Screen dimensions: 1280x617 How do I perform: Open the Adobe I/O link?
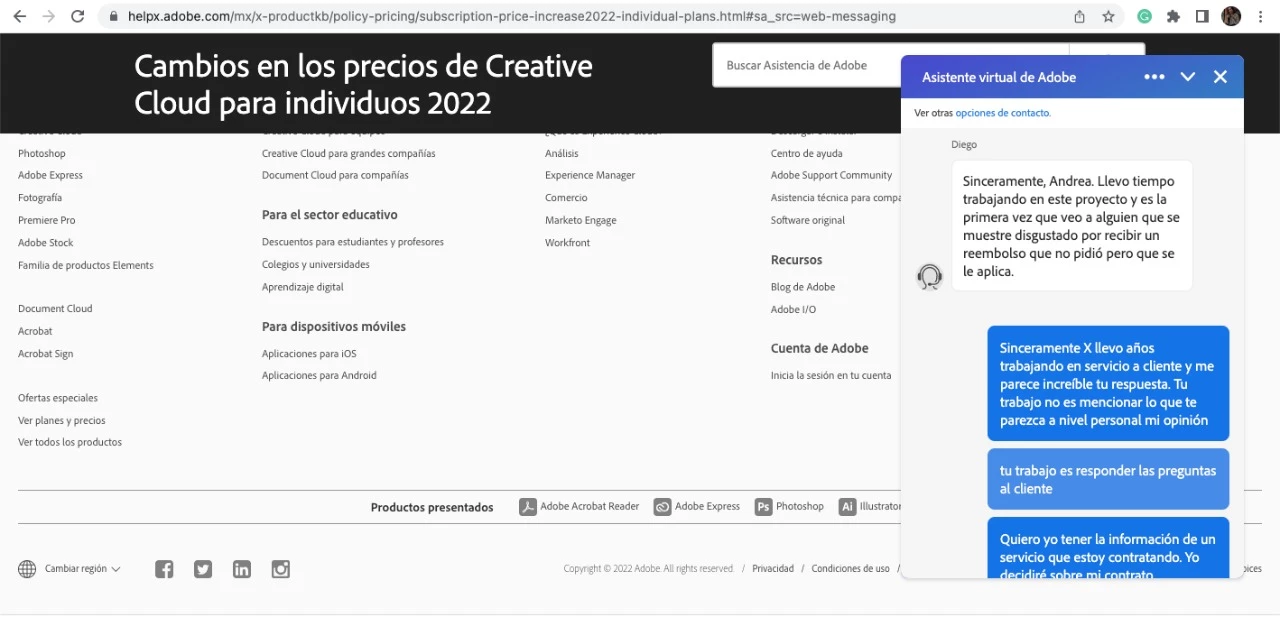(793, 310)
